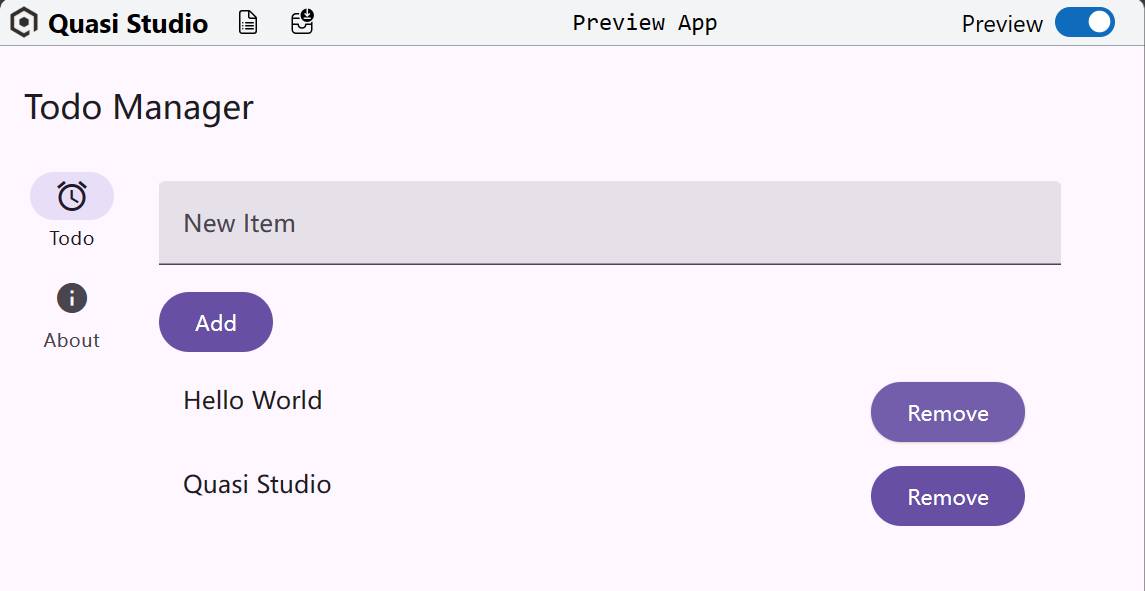The height and width of the screenshot is (591, 1145).
Task: Select the Quasi Studio list entry text
Action: 257,484
